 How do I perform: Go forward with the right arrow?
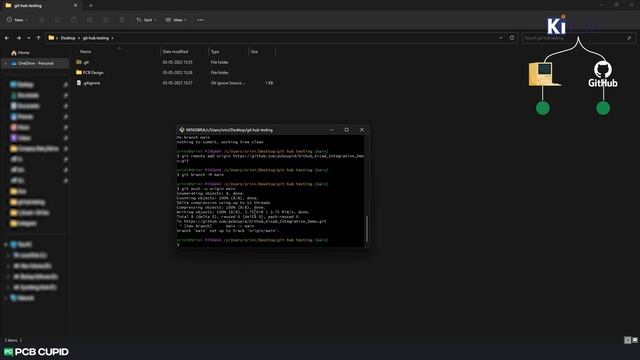click(x=18, y=38)
